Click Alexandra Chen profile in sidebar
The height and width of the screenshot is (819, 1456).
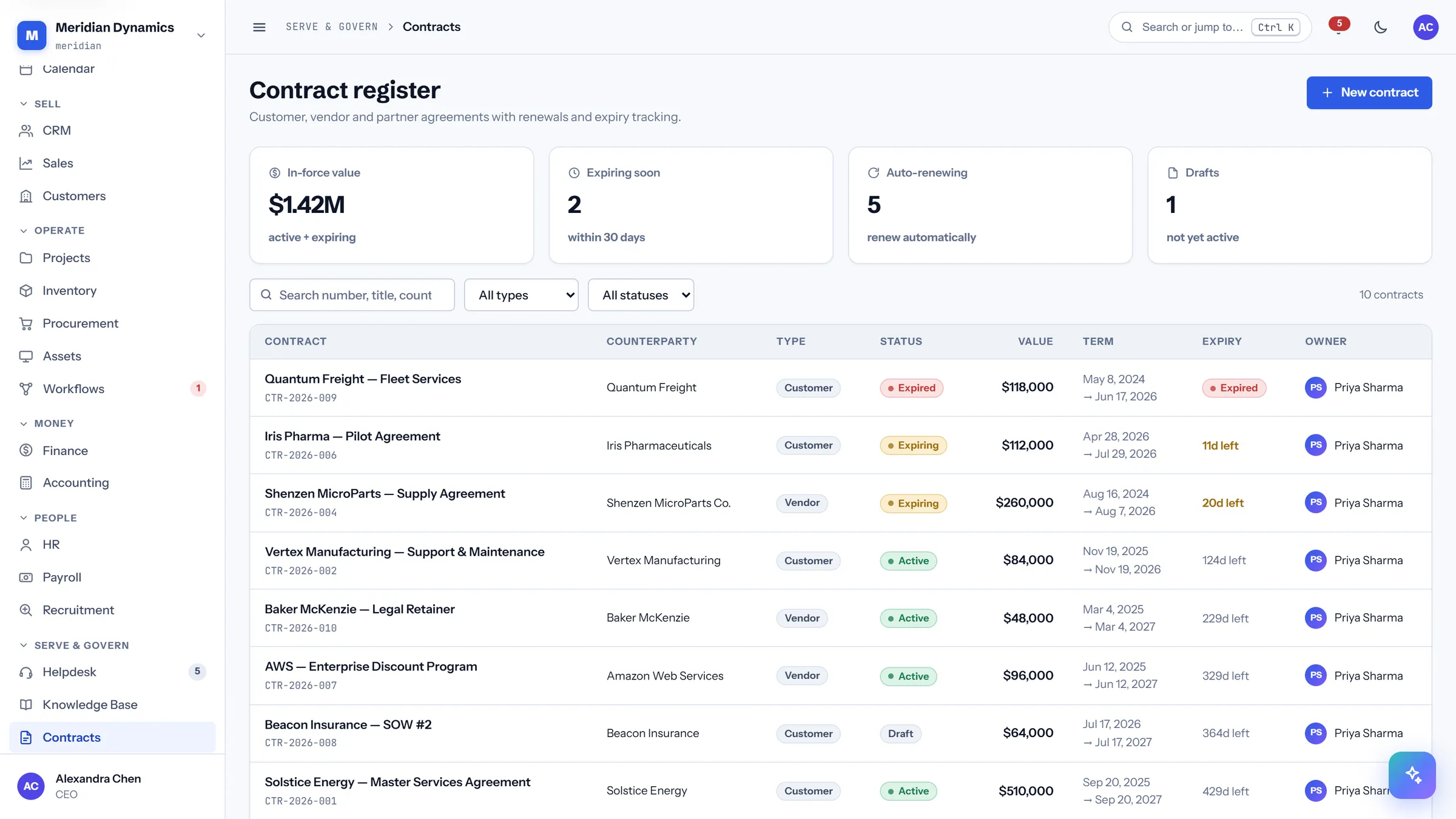pos(112,786)
